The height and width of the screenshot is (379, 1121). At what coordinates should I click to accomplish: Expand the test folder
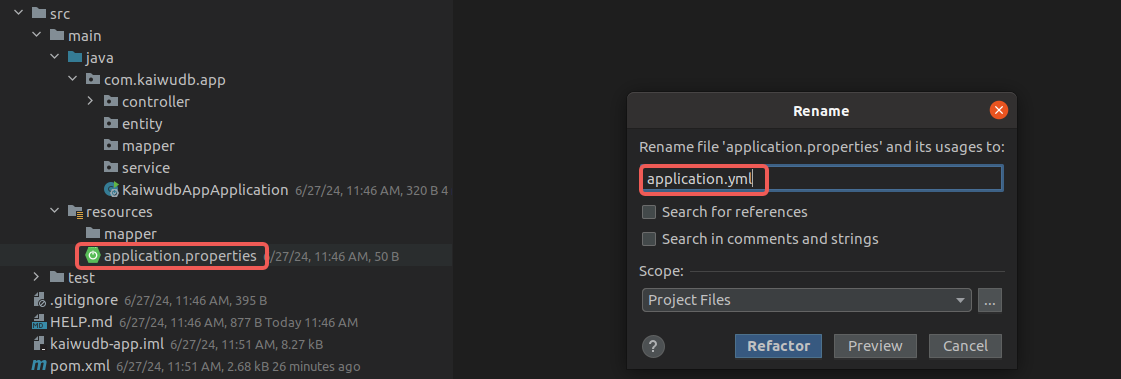click(36, 277)
